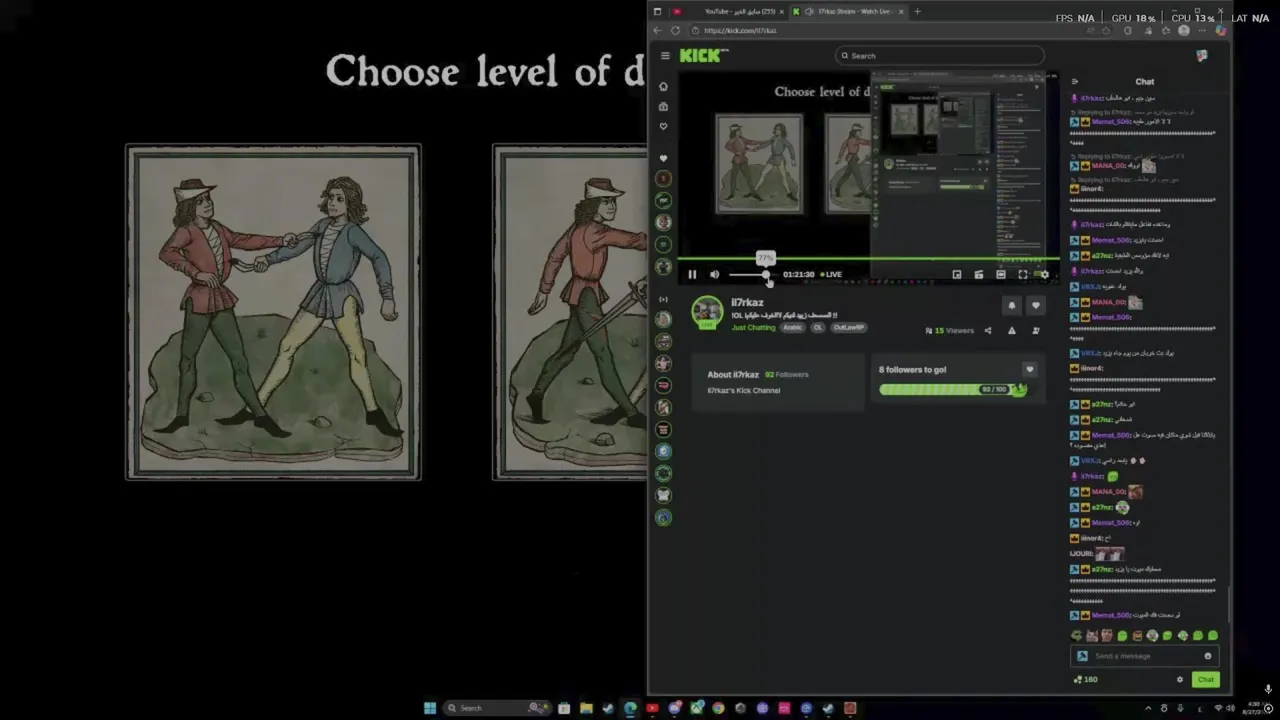Screen dimensions: 1280x720
Task: Open the Home icon in Kick sidebar
Action: click(x=663, y=87)
